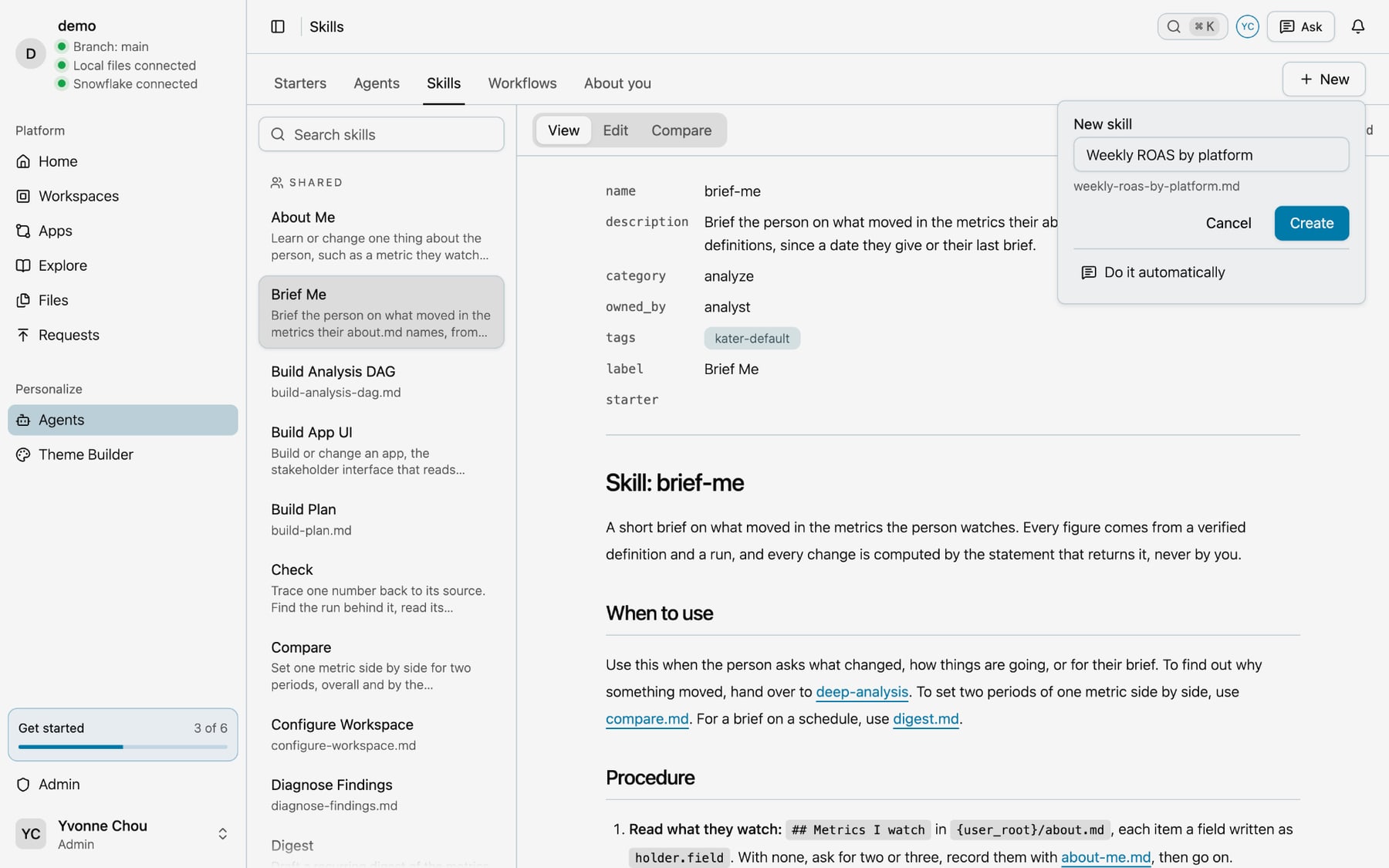Viewport: 1389px width, 868px height.
Task: Switch to the Starters tab
Action: [300, 83]
